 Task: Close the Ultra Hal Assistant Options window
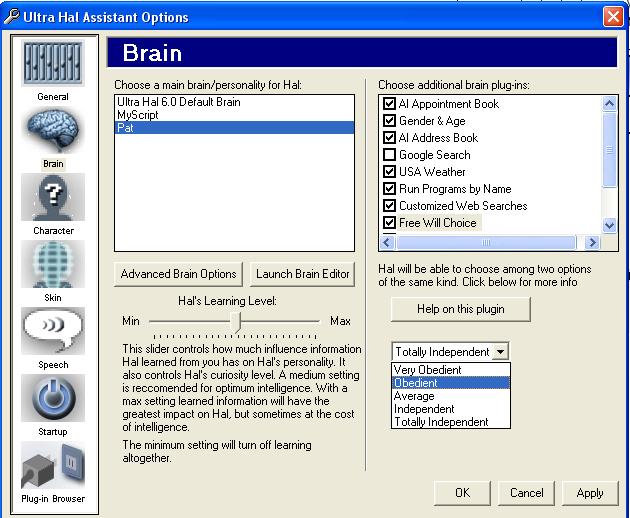pos(613,17)
